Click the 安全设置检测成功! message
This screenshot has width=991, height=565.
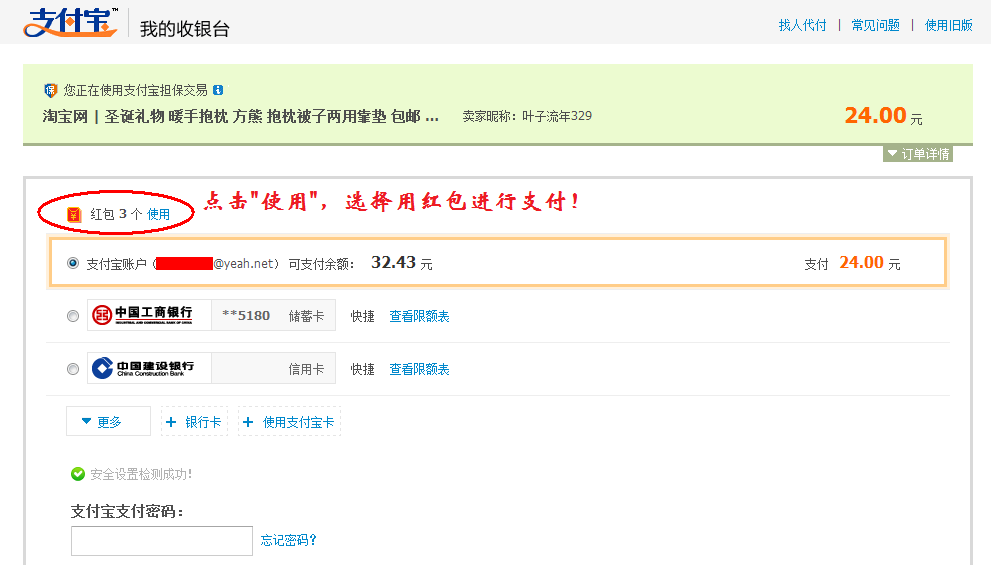click(141, 475)
